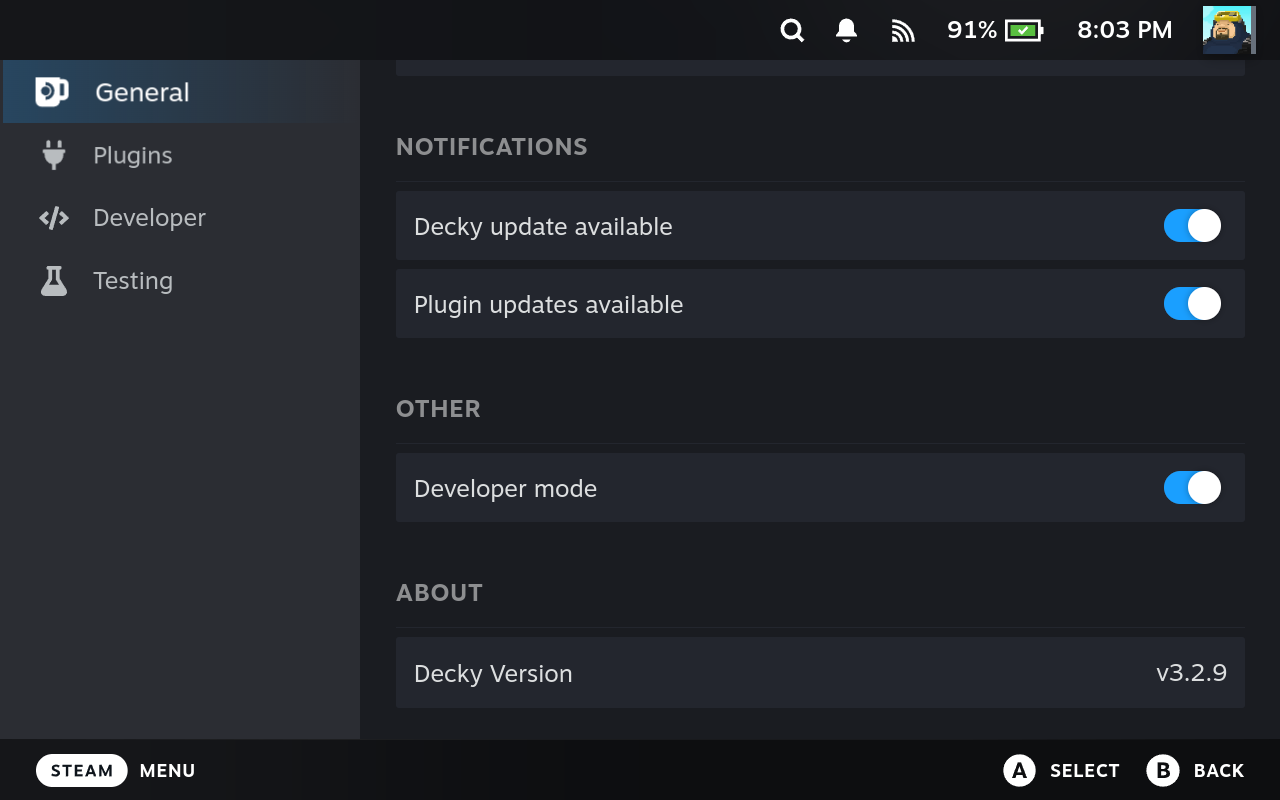The height and width of the screenshot is (800, 1280).
Task: Click the 8:03 PM clock
Action: (1124, 30)
